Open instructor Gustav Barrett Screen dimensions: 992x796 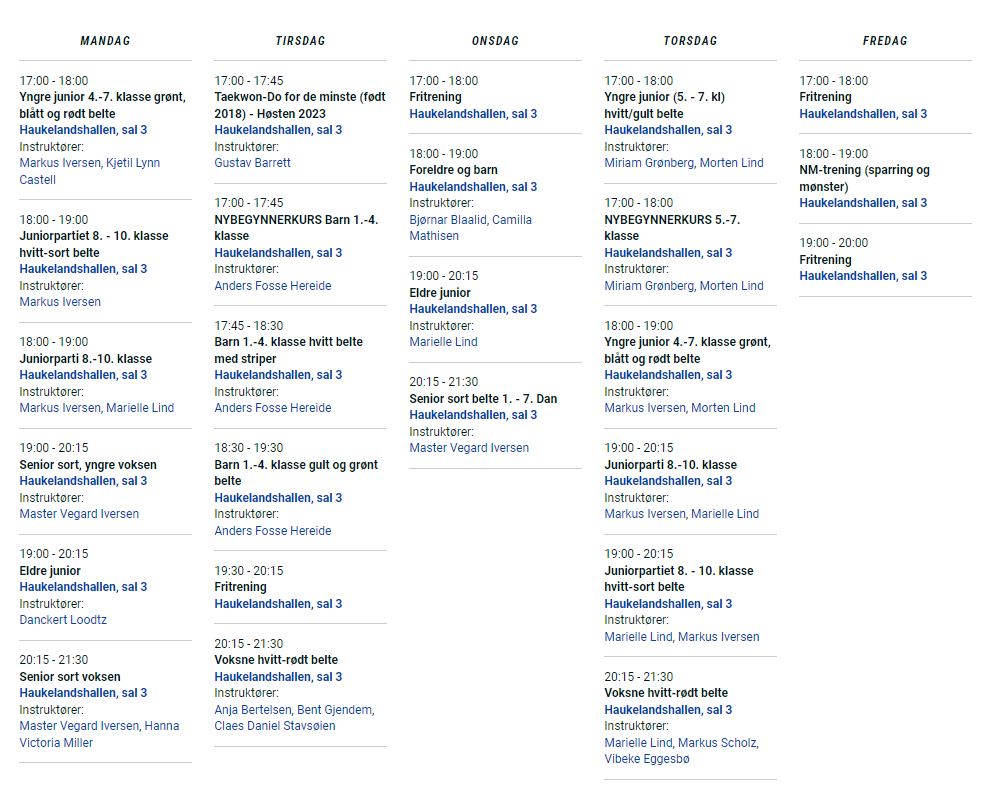252,163
